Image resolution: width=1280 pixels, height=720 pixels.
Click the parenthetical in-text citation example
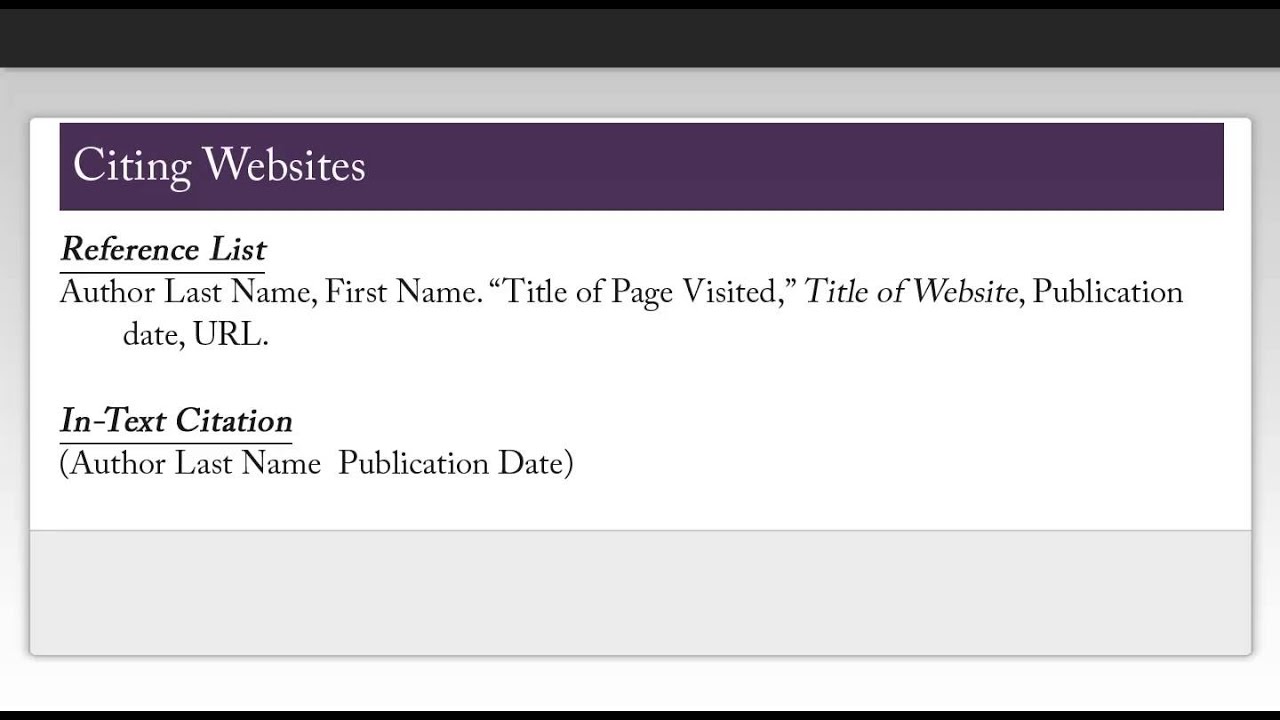coord(316,464)
